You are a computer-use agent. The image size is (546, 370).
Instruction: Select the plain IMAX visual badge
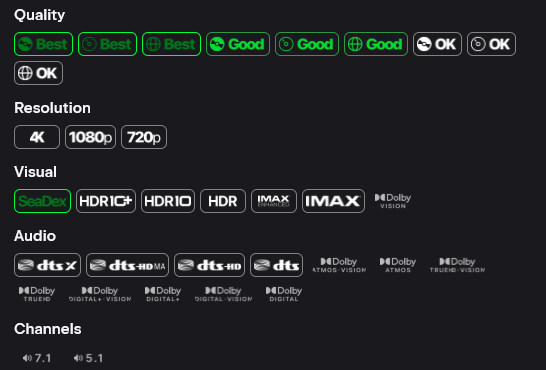pos(333,201)
